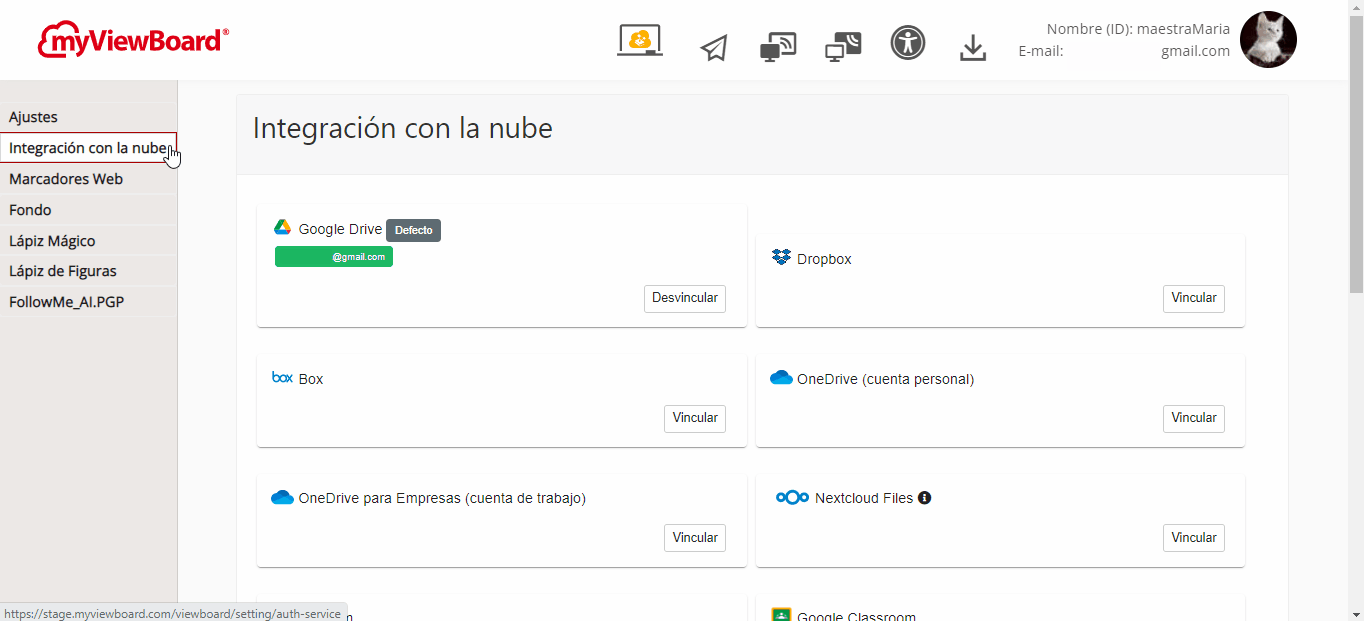
Task: Click the Google Classroom icon
Action: click(782, 615)
